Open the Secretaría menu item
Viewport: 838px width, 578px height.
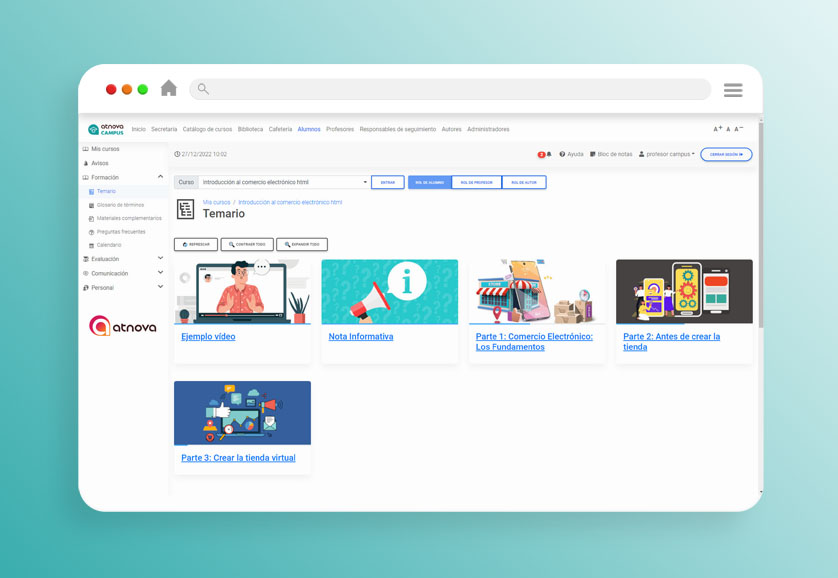coord(164,129)
